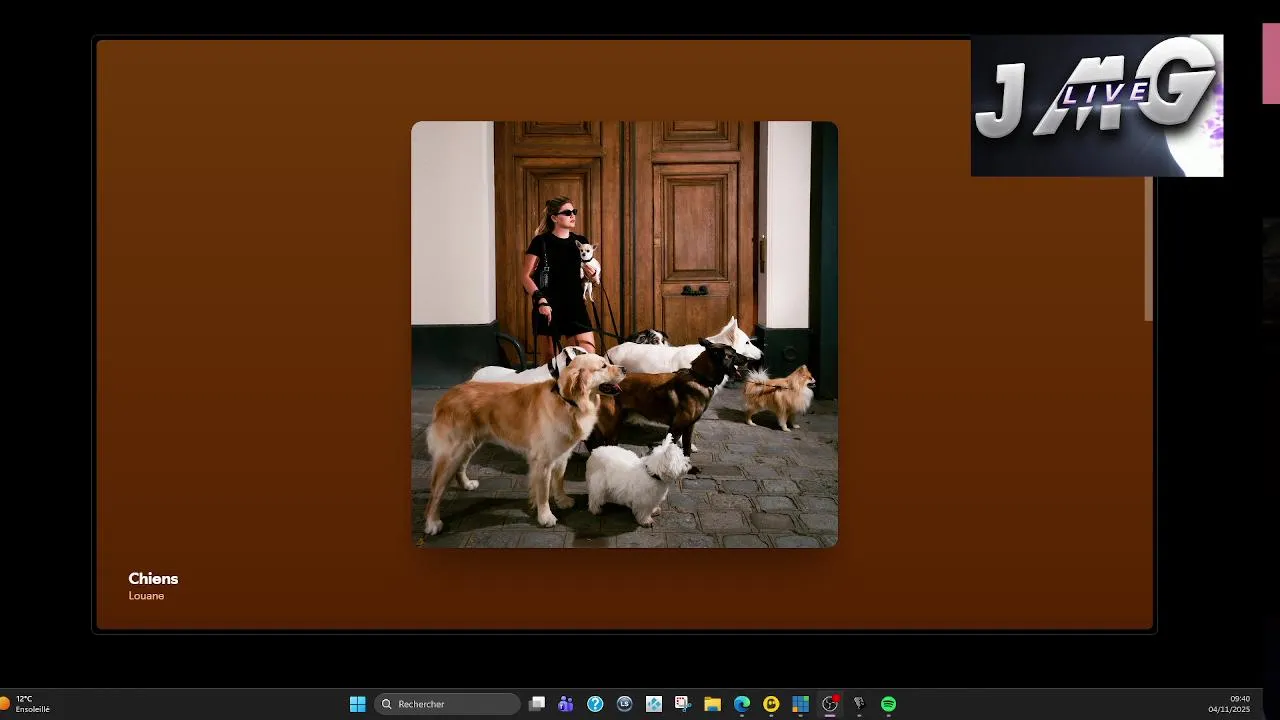The image size is (1280, 720).
Task: Open the Windows Start menu
Action: click(x=357, y=704)
